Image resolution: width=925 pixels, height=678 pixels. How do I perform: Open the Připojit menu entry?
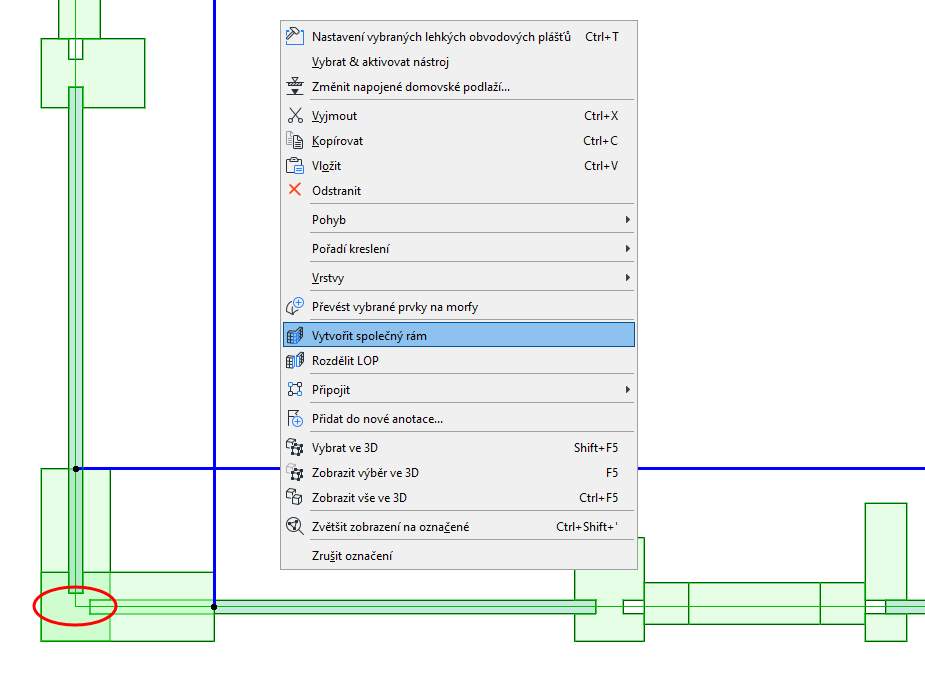coord(458,389)
